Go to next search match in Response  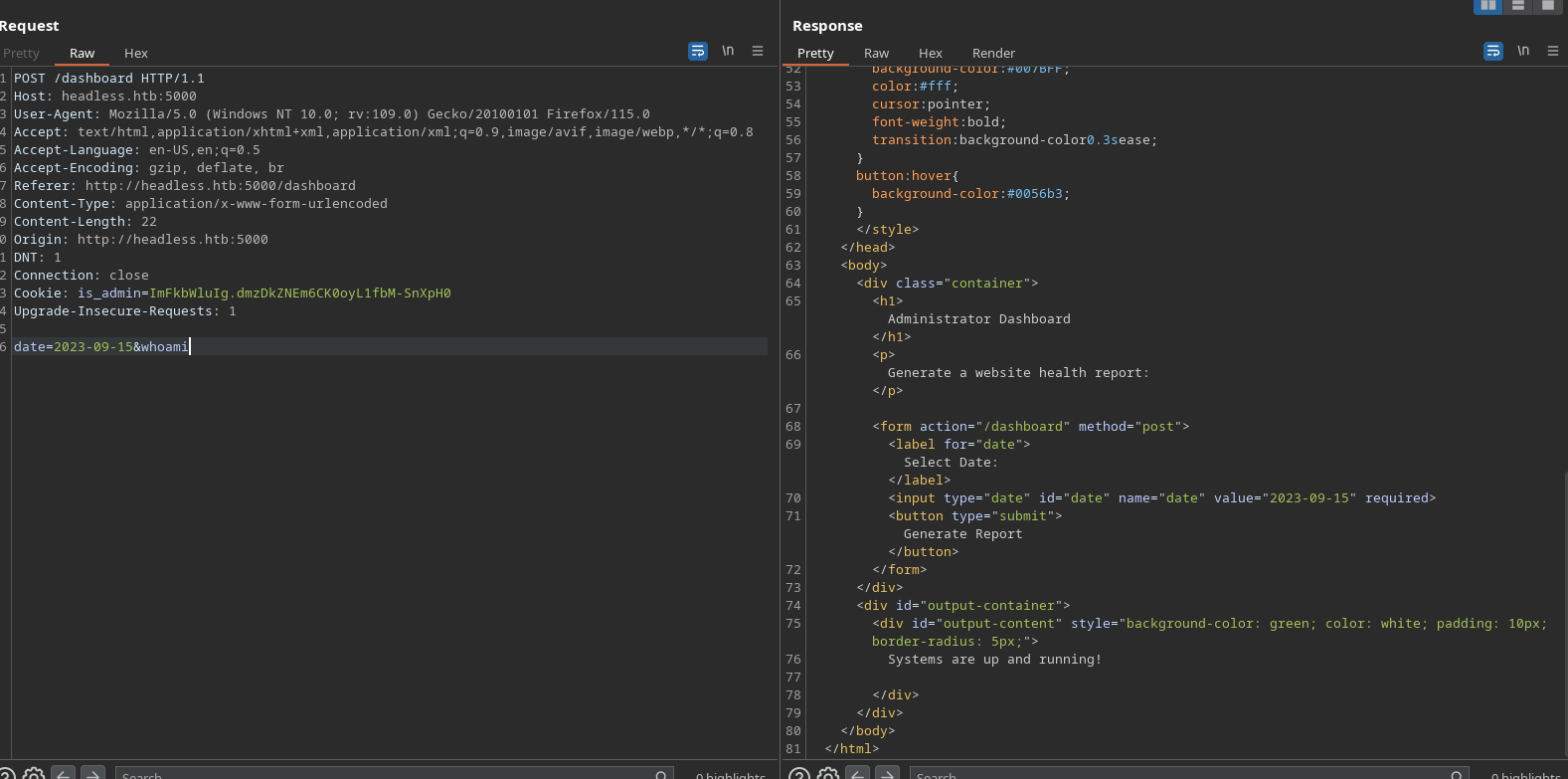(x=887, y=774)
